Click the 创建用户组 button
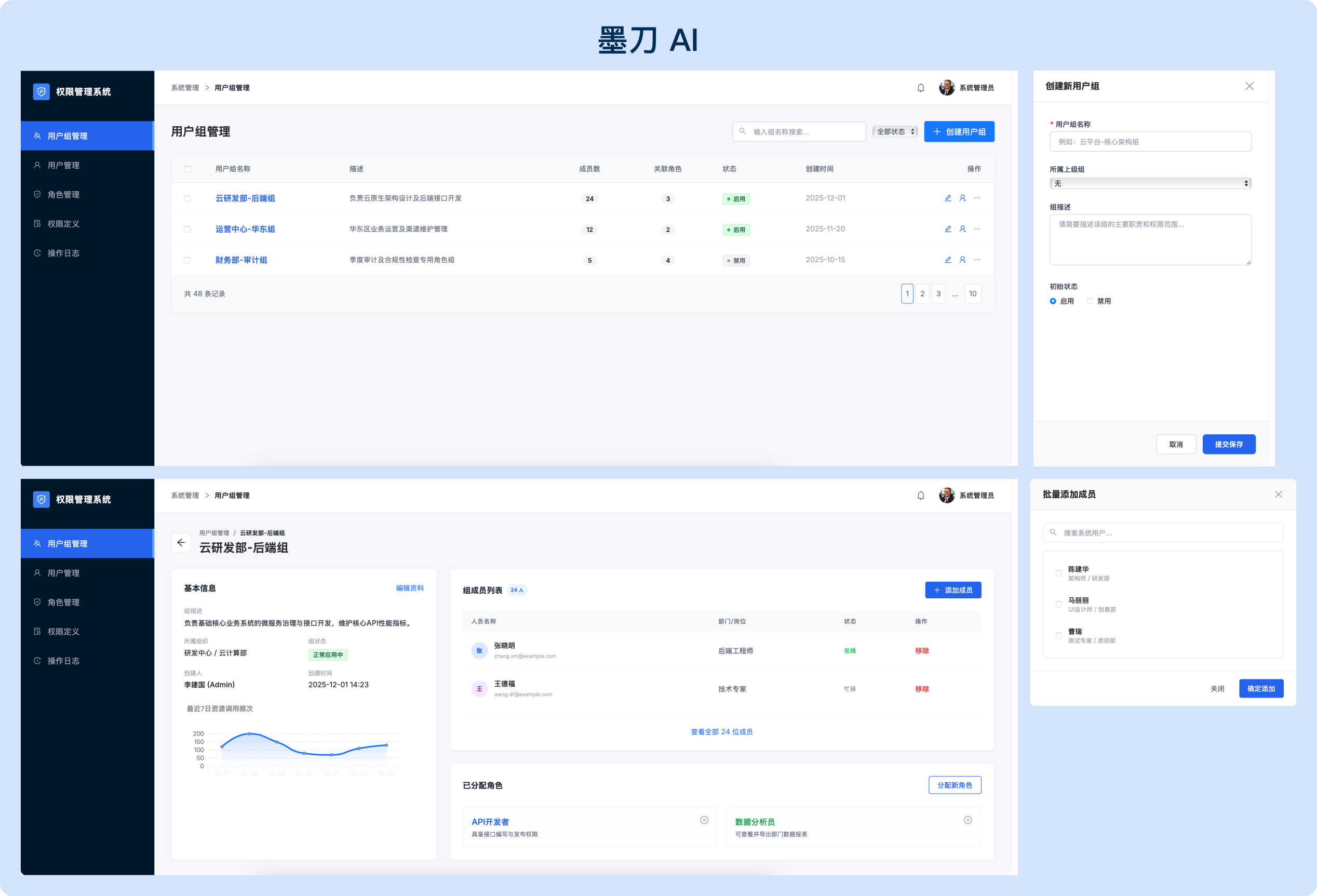1317x896 pixels. click(x=959, y=131)
